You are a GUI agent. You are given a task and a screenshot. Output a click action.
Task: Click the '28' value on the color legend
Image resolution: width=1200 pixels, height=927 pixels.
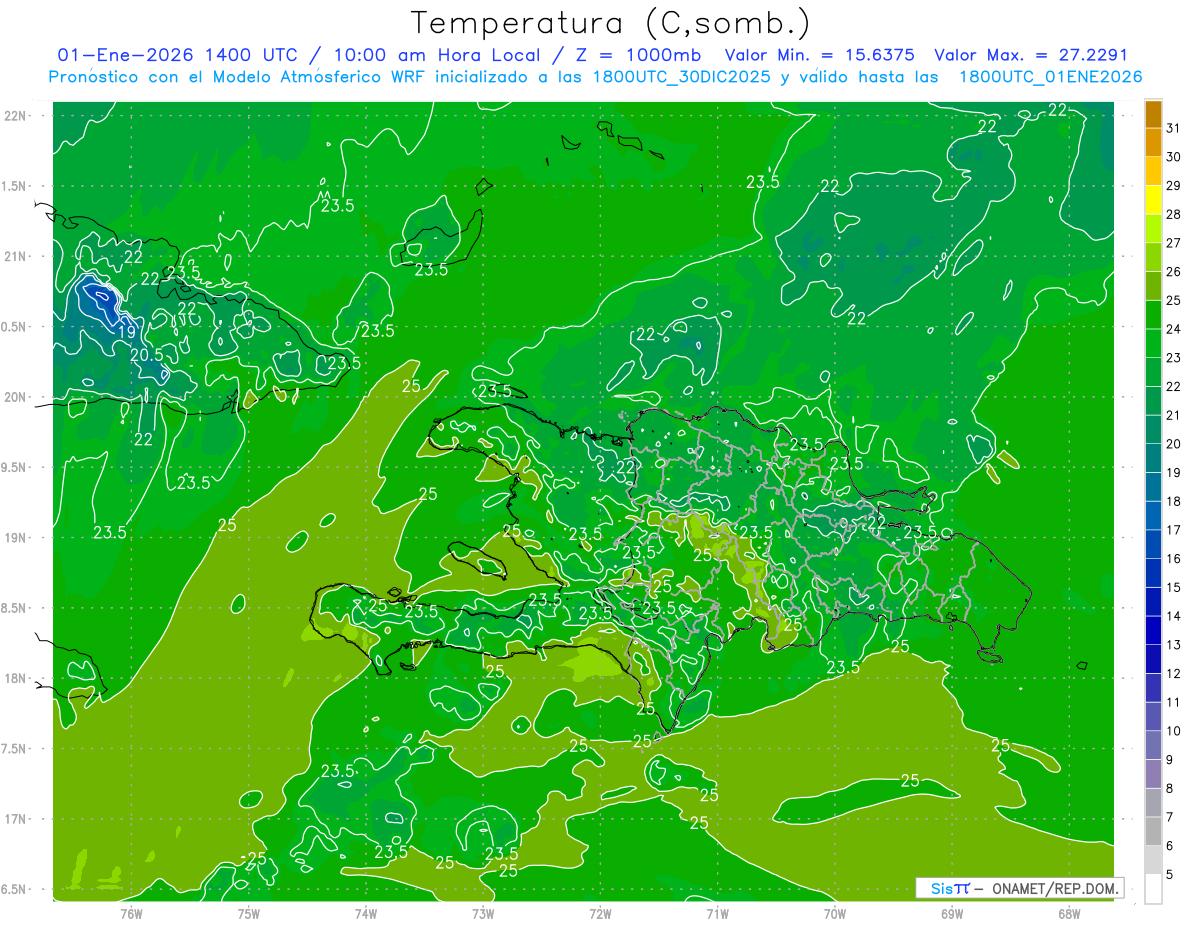[x=1174, y=214]
